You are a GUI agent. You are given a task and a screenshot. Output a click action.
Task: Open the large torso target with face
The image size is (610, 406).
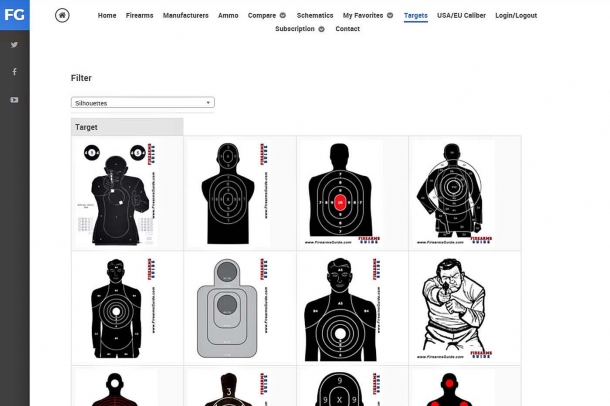click(x=341, y=308)
